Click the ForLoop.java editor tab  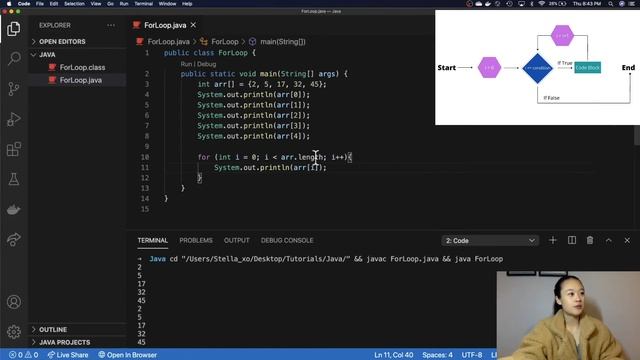(x=164, y=25)
